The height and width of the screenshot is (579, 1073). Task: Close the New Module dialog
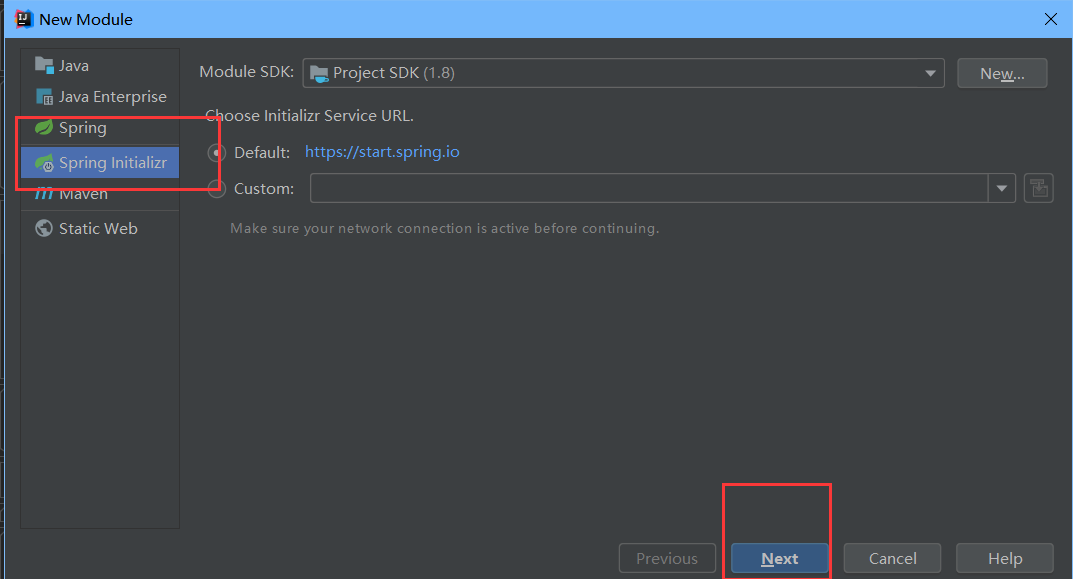[1051, 19]
